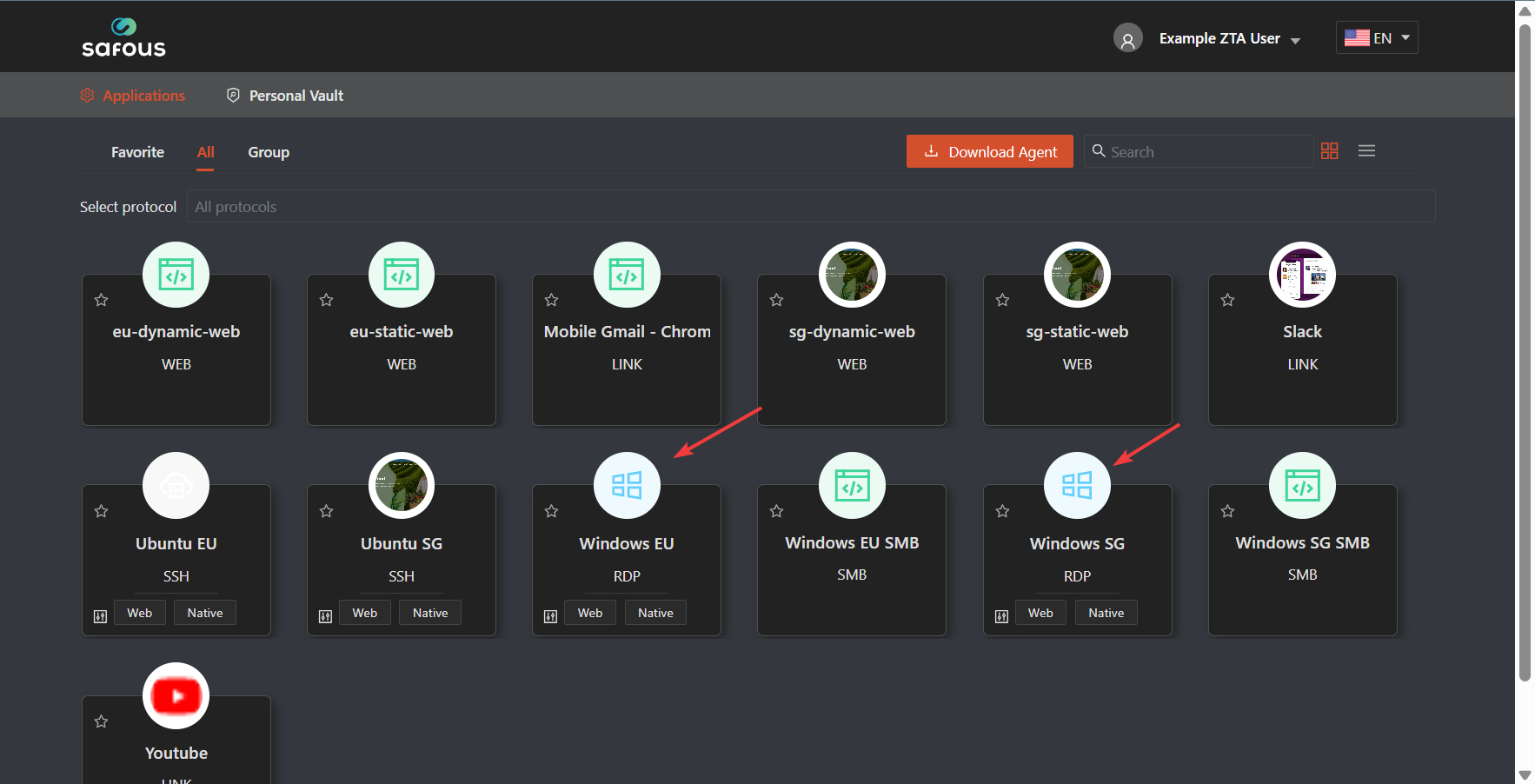Switch to list view layout
This screenshot has height=784, width=1535.
1366,150
